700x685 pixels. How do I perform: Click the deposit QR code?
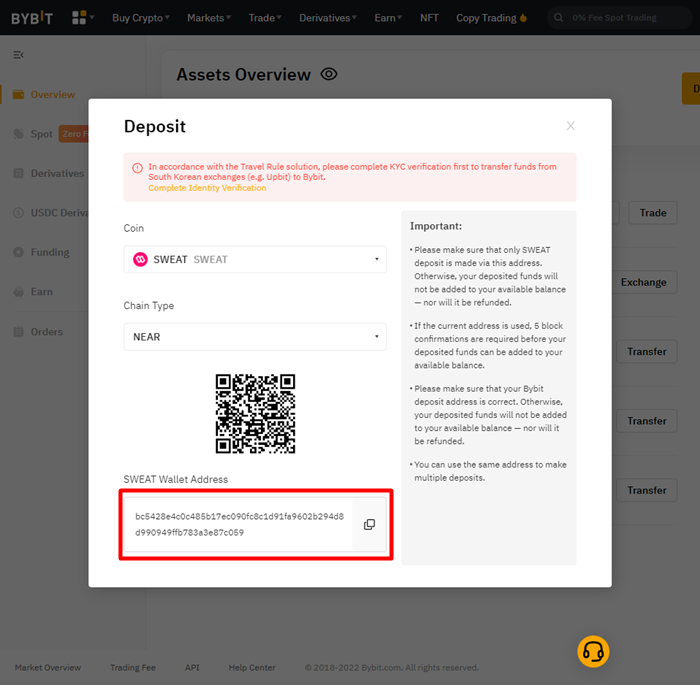pos(255,414)
